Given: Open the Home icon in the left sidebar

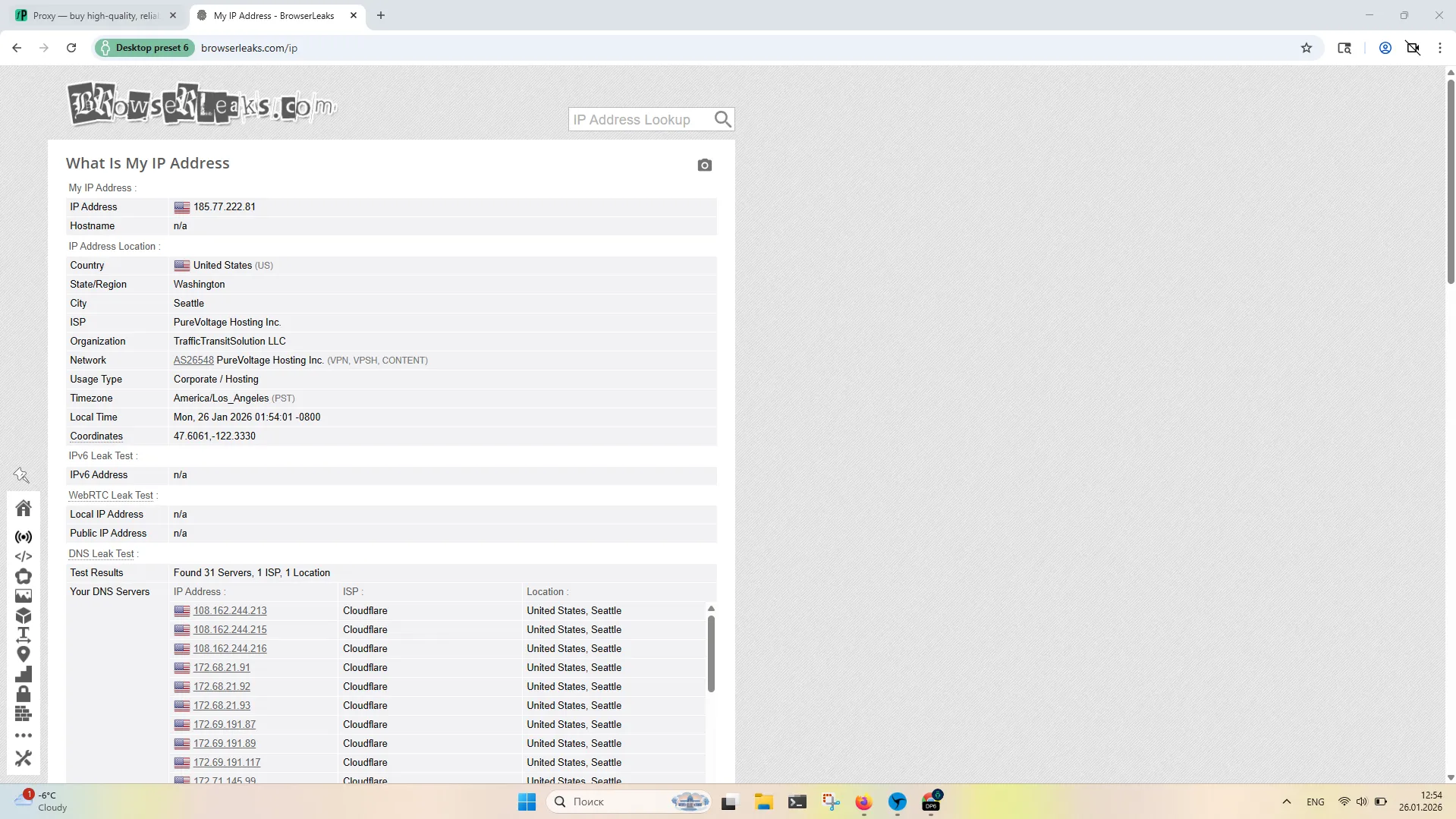Looking at the screenshot, I should point(24,508).
